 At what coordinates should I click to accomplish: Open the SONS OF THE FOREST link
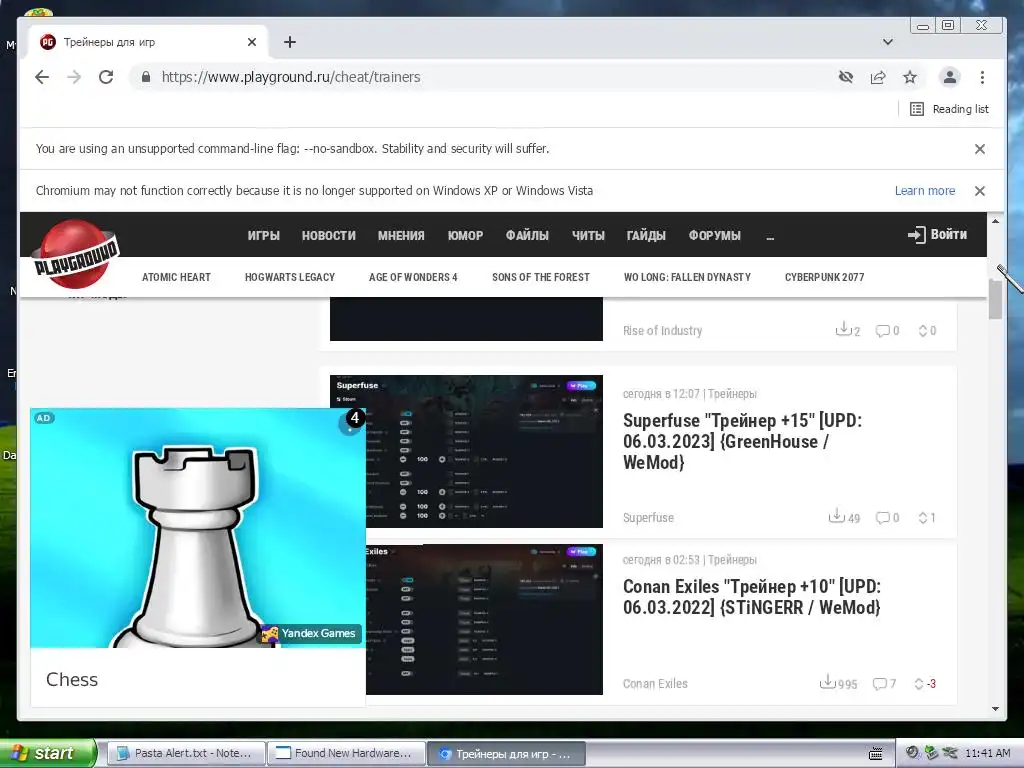541,277
